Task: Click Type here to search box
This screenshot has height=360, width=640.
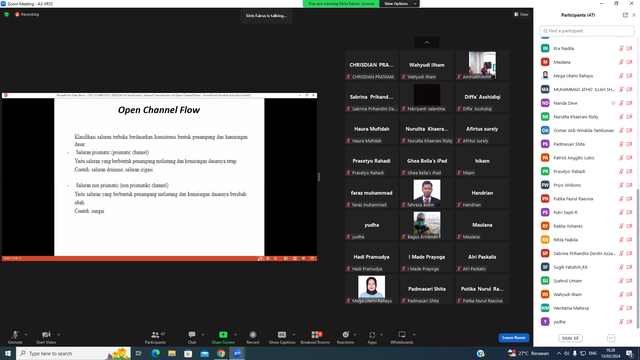Action: coord(73,353)
